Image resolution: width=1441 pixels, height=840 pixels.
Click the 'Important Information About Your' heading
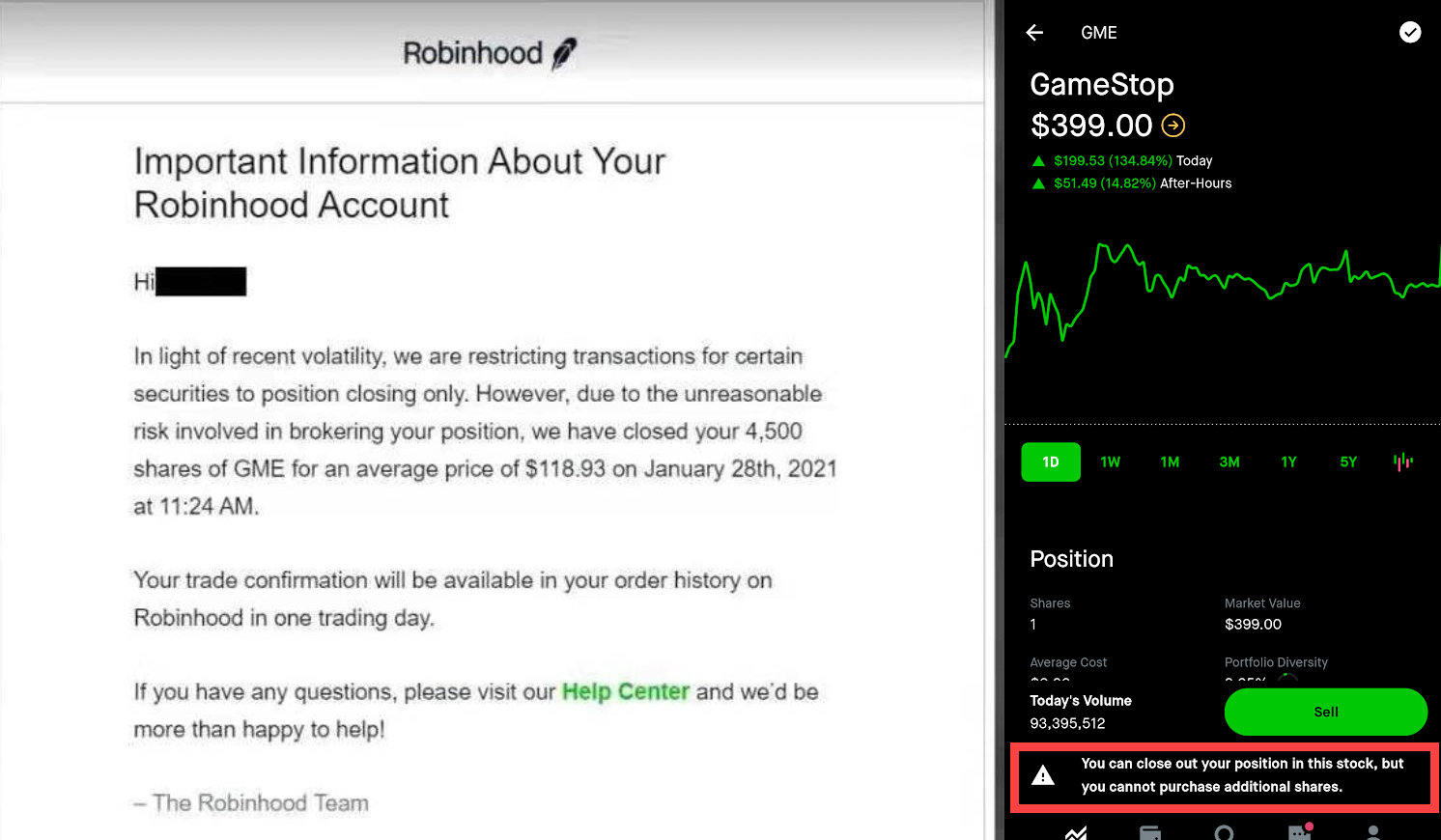pyautogui.click(x=400, y=161)
